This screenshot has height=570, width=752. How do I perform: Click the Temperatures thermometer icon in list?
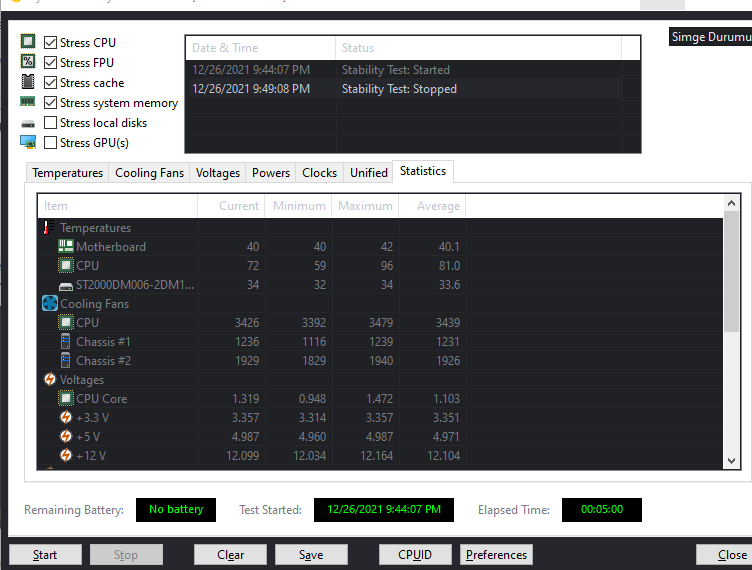coord(48,227)
